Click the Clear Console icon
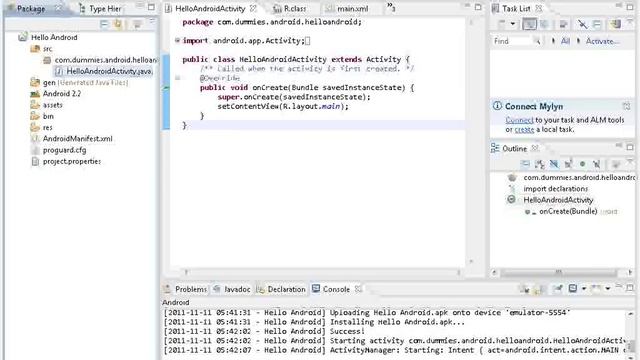The image size is (640, 360). 524,289
